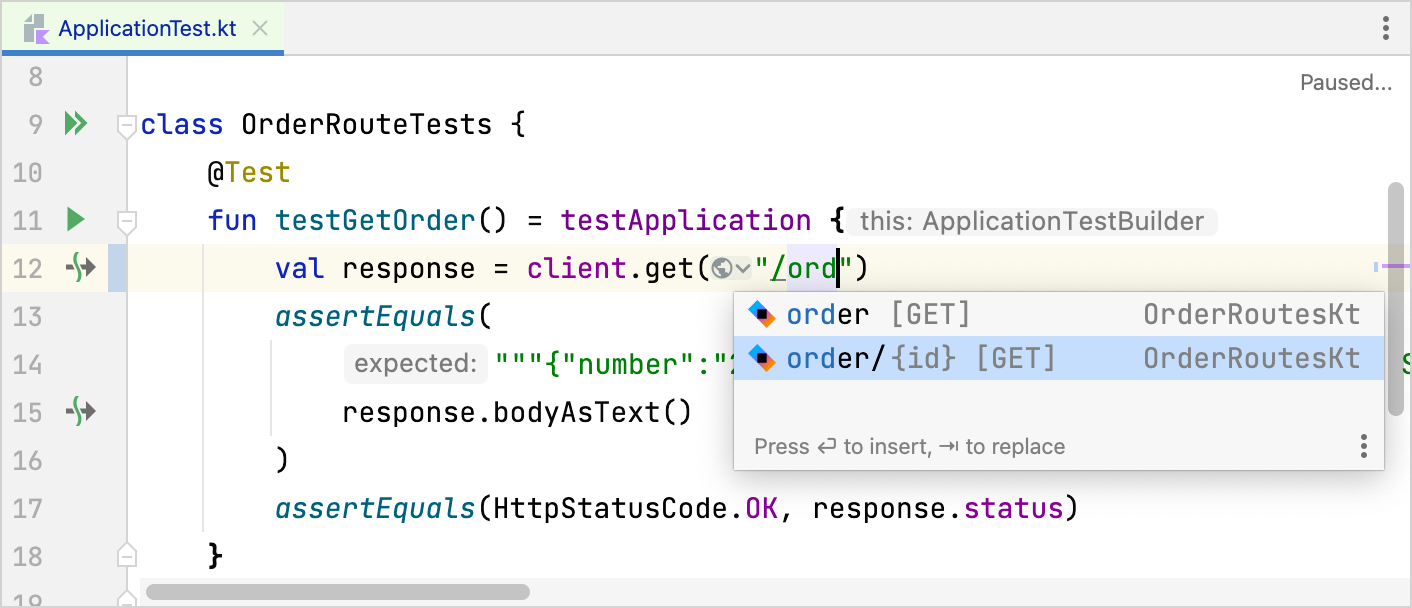Click the suspend call icon on line 12
1412x608 pixels.
(x=80, y=267)
